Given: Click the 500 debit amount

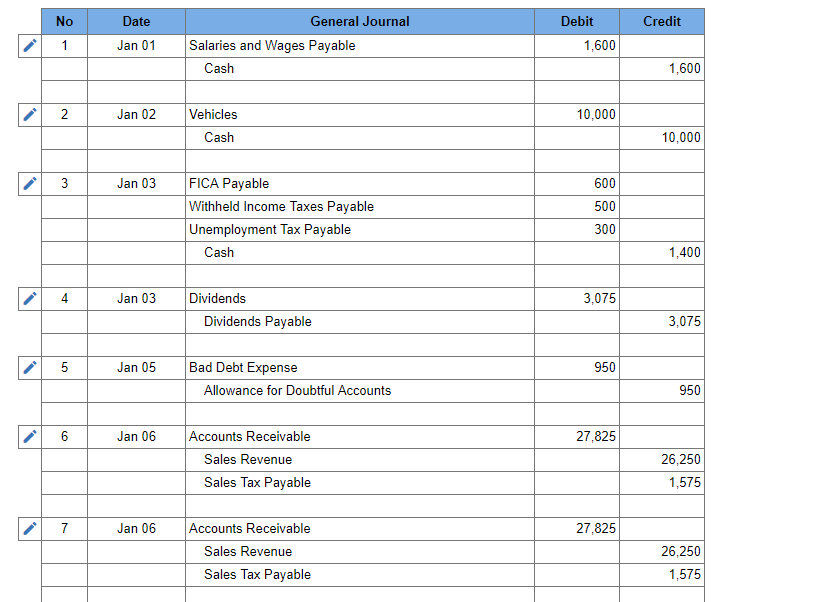Looking at the screenshot, I should pos(577,207).
